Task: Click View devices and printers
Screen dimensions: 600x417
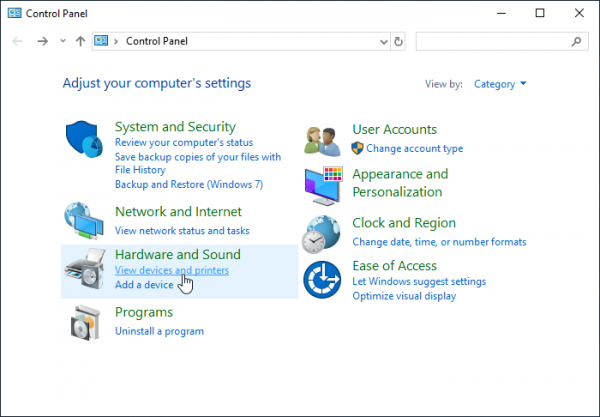Action: coord(172,270)
